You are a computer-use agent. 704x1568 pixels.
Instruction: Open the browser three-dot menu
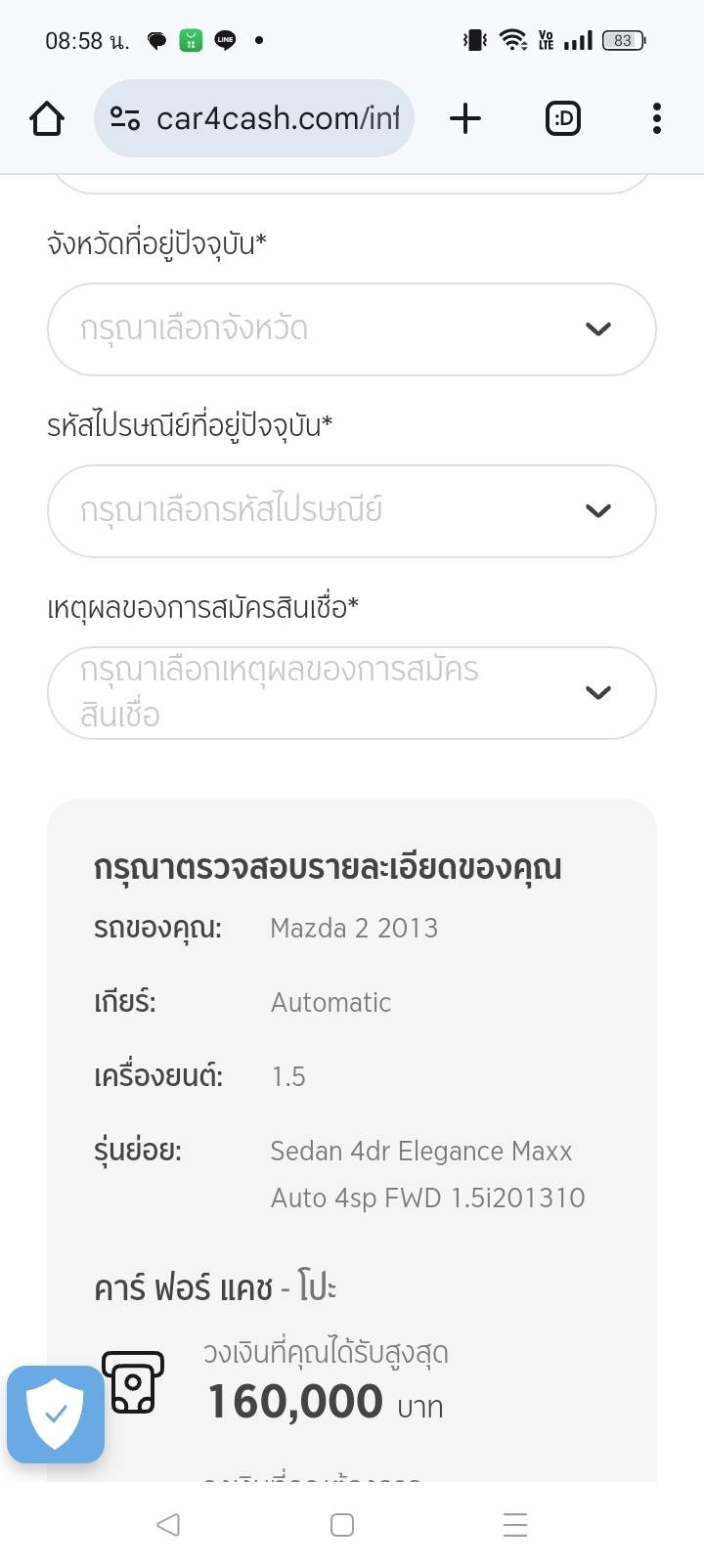[x=656, y=119]
